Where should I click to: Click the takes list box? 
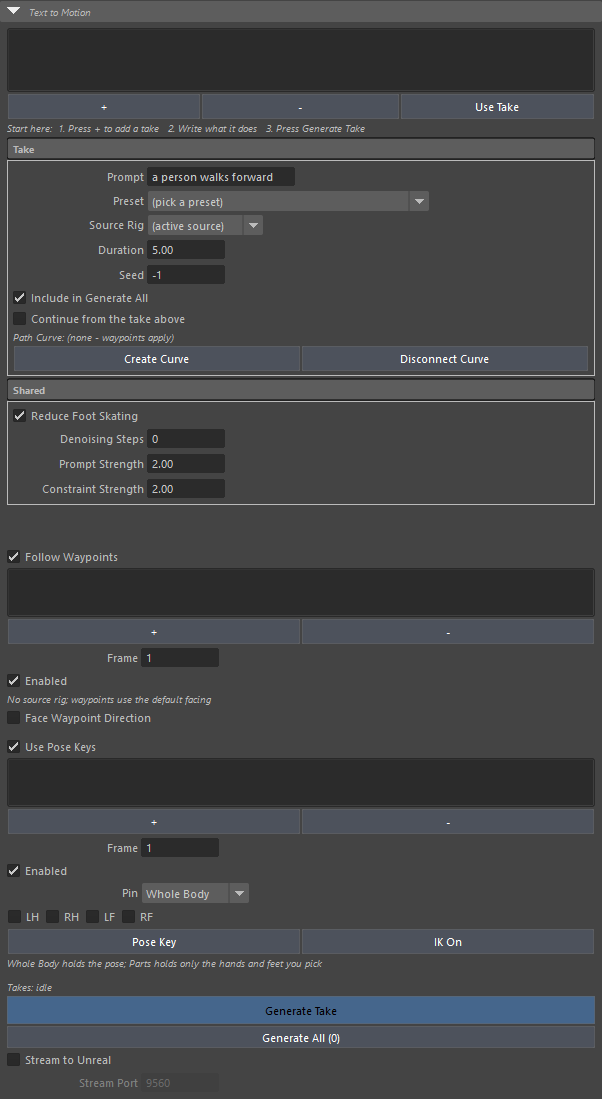(x=301, y=60)
